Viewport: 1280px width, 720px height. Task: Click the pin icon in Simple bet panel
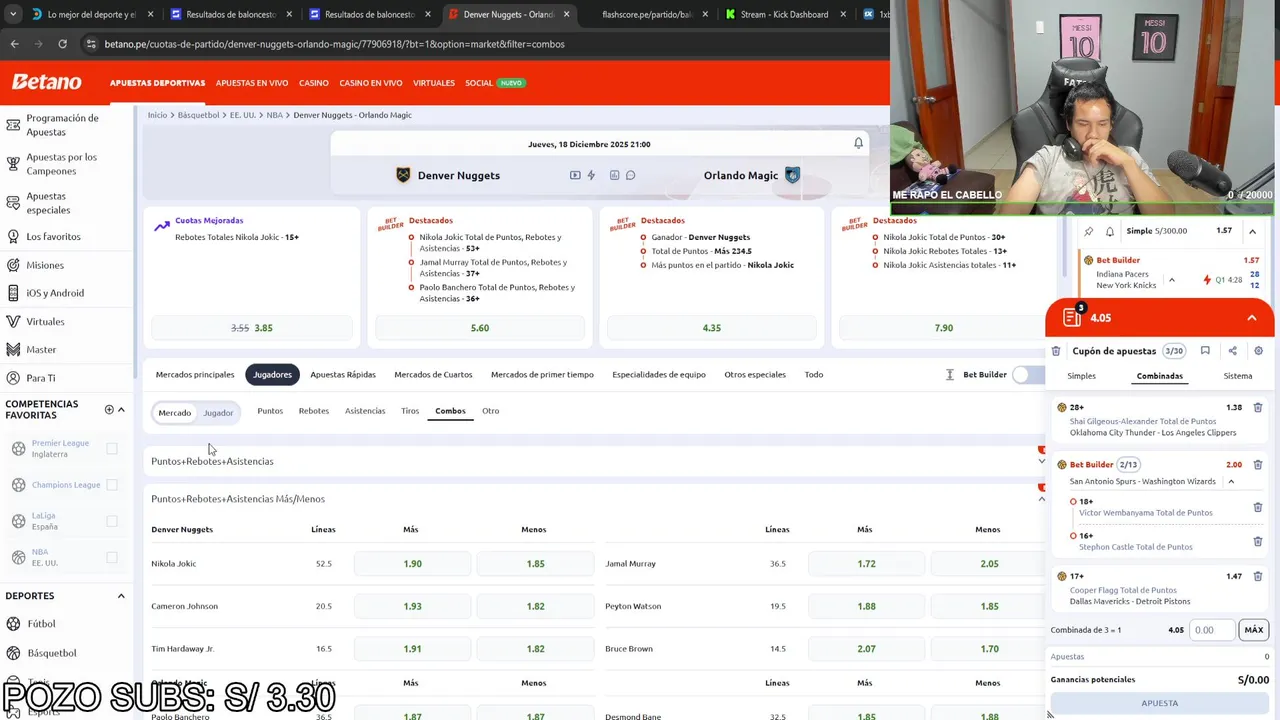tap(1089, 231)
